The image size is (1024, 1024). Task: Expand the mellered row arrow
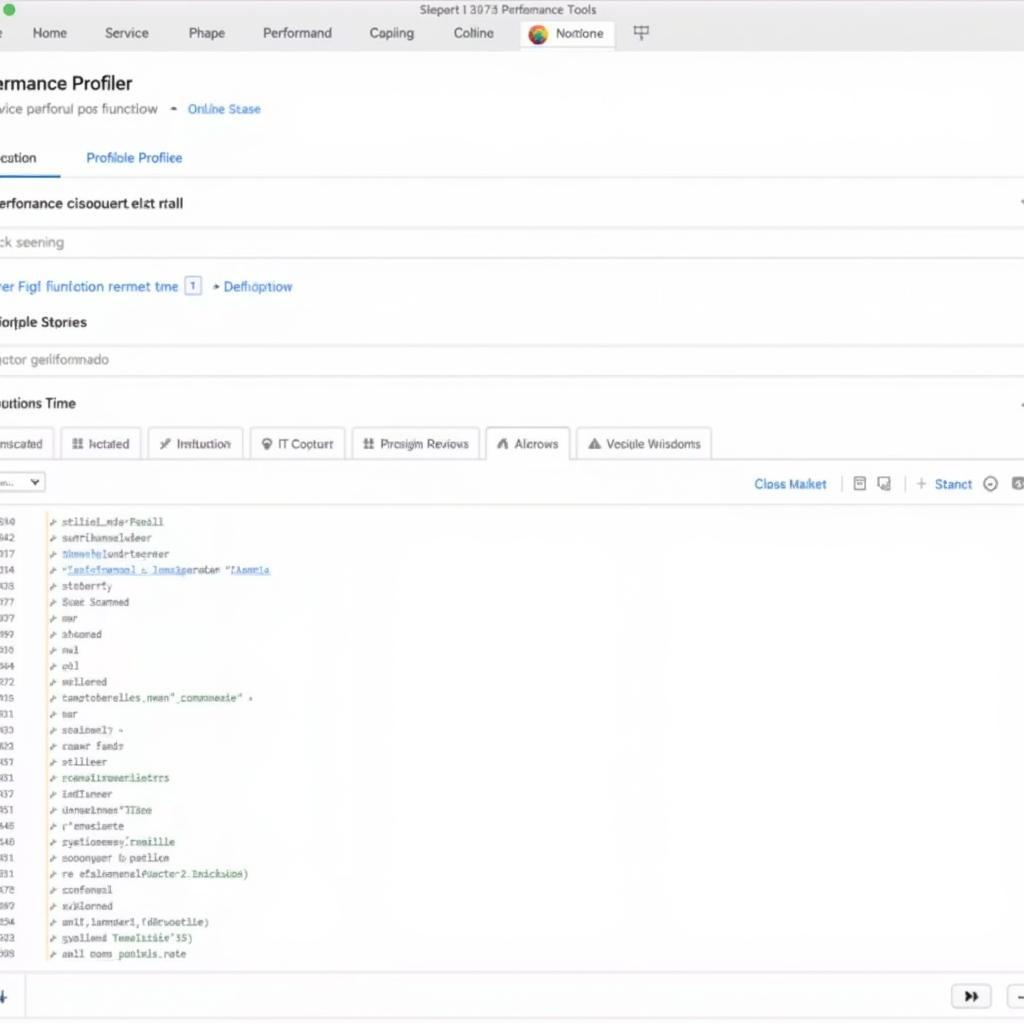(53, 682)
